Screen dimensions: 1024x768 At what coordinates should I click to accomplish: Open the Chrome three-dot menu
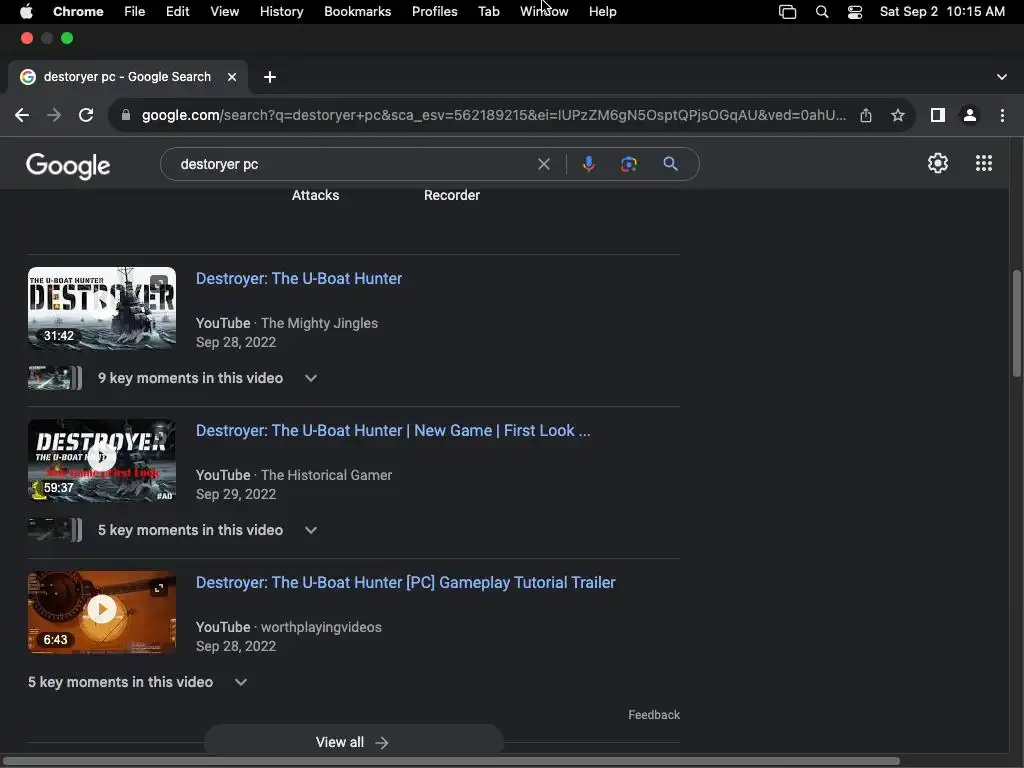tap(1002, 116)
